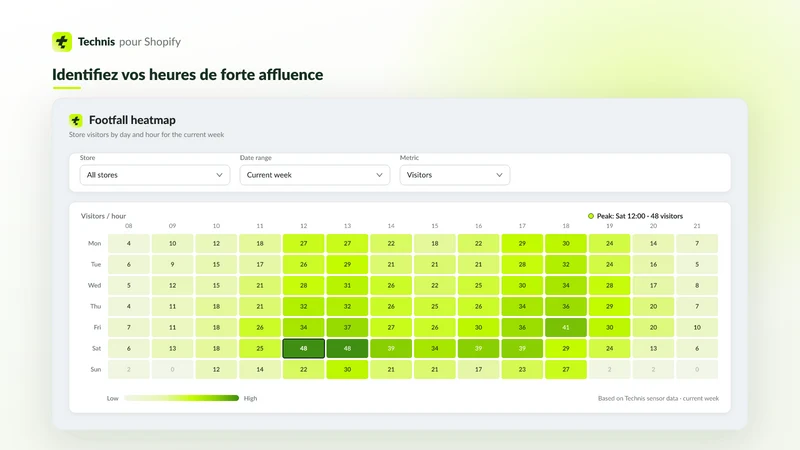Click the Sat 15:00 cell showing 34
This screenshot has width=800, height=450.
coord(435,348)
